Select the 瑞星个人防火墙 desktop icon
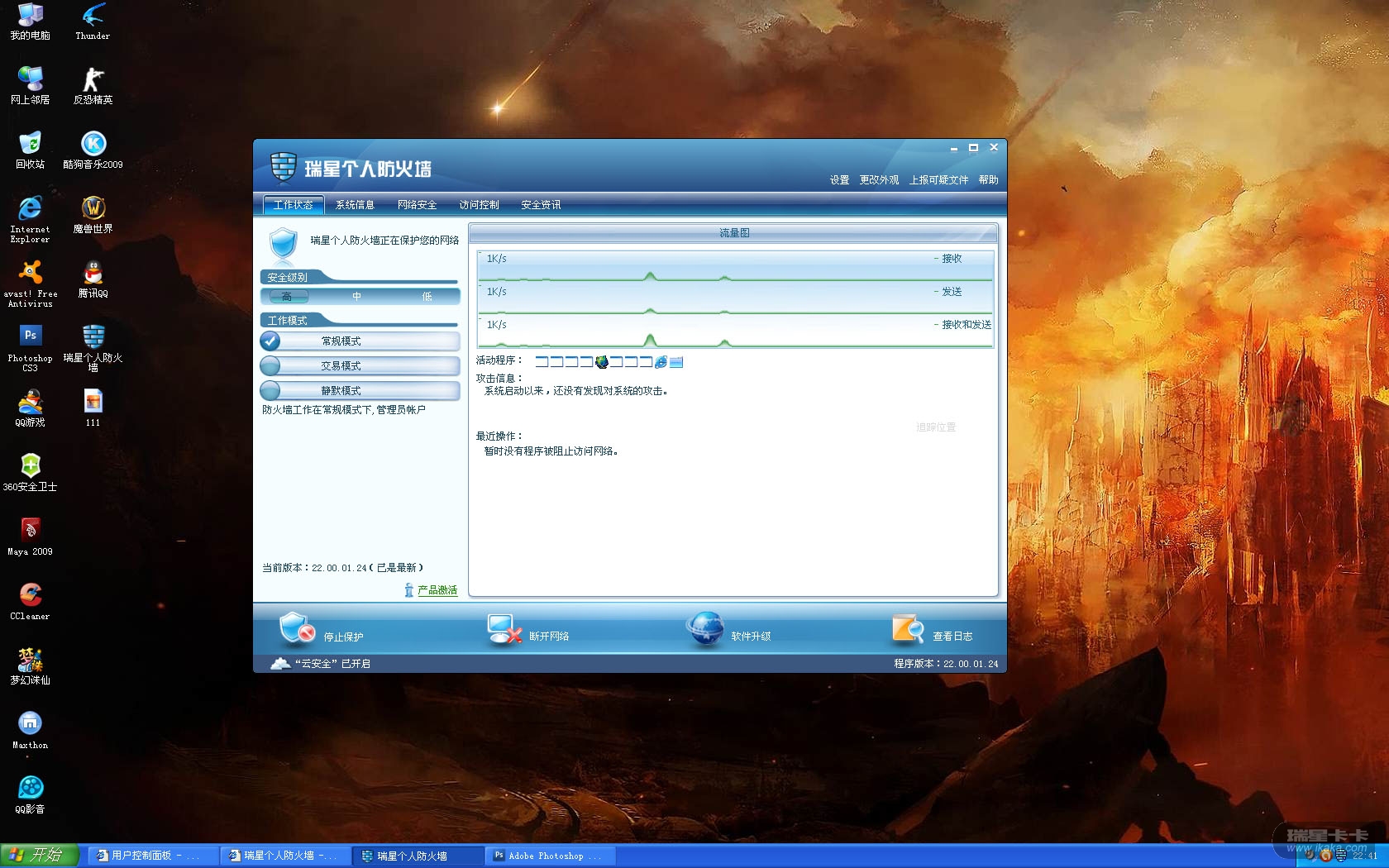This screenshot has width=1389, height=868. tap(93, 348)
